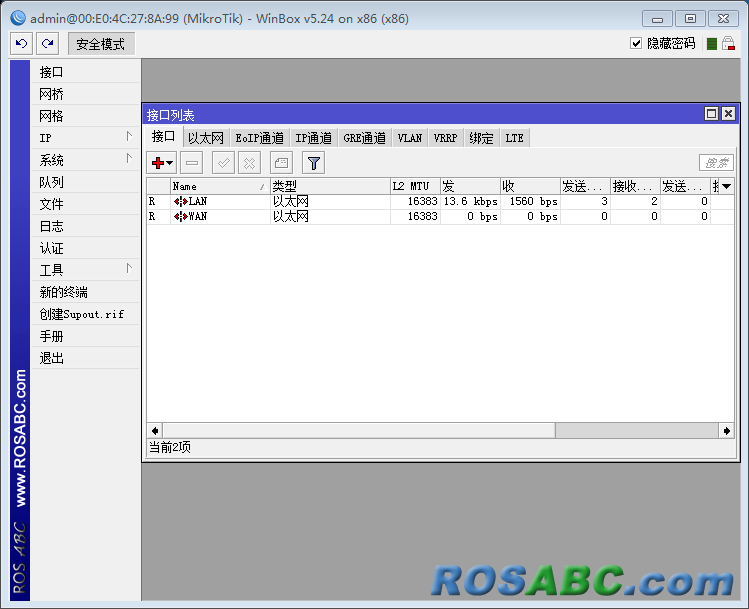The image size is (749, 609).
Task: Click the horizontal scrollbar thumb
Action: [359, 431]
